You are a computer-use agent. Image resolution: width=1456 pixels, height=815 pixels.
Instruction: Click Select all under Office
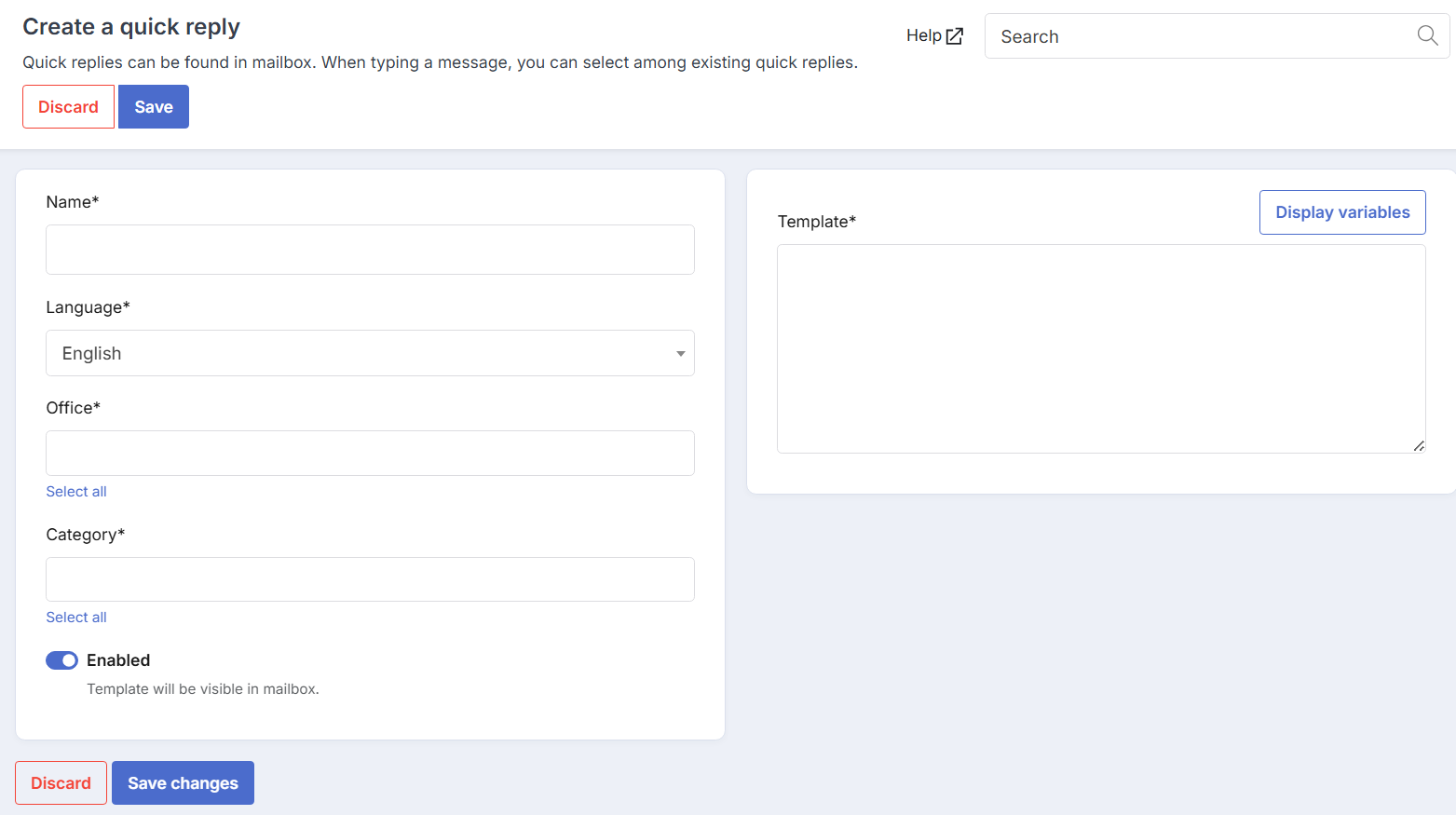click(x=75, y=491)
